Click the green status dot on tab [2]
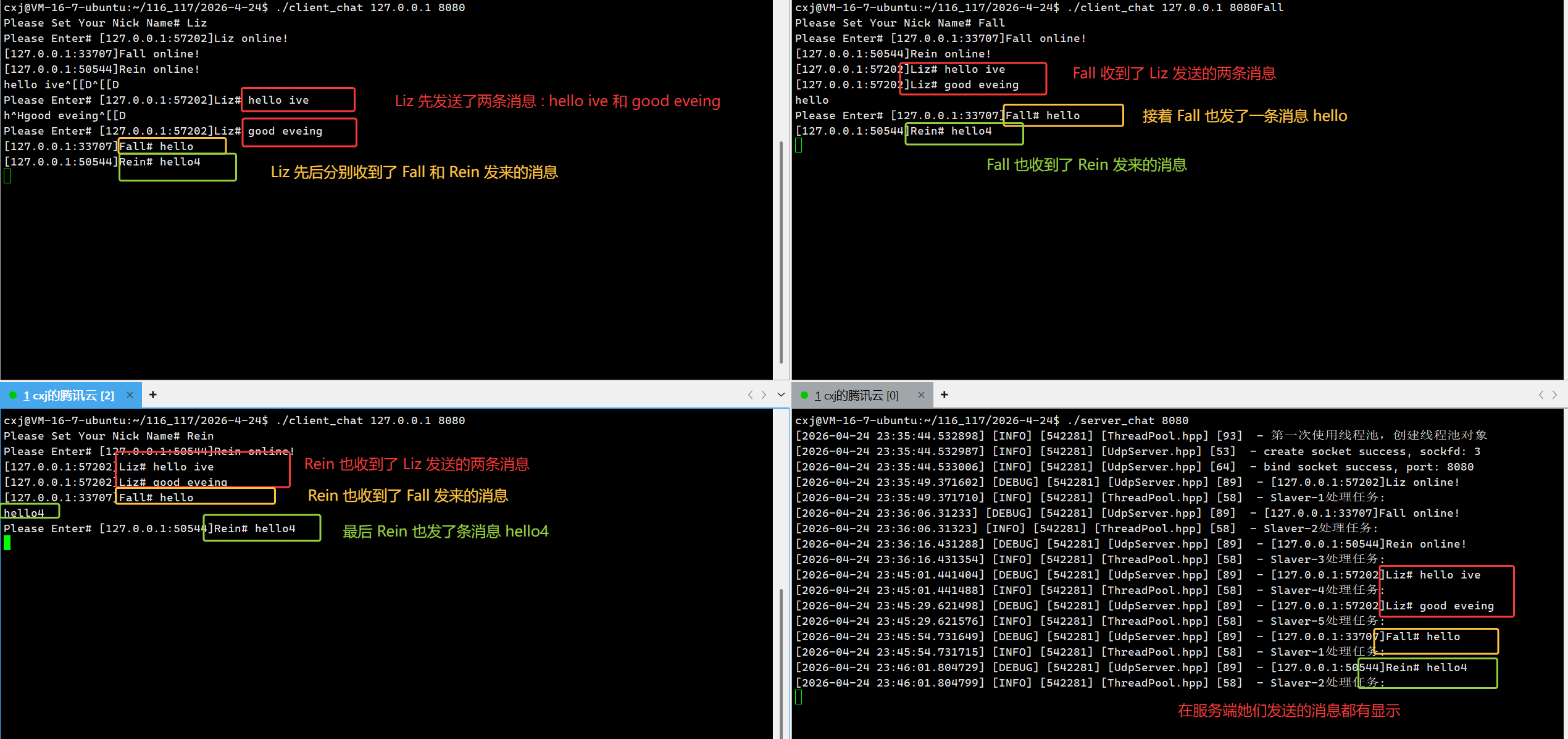The height and width of the screenshot is (739, 1568). click(13, 396)
